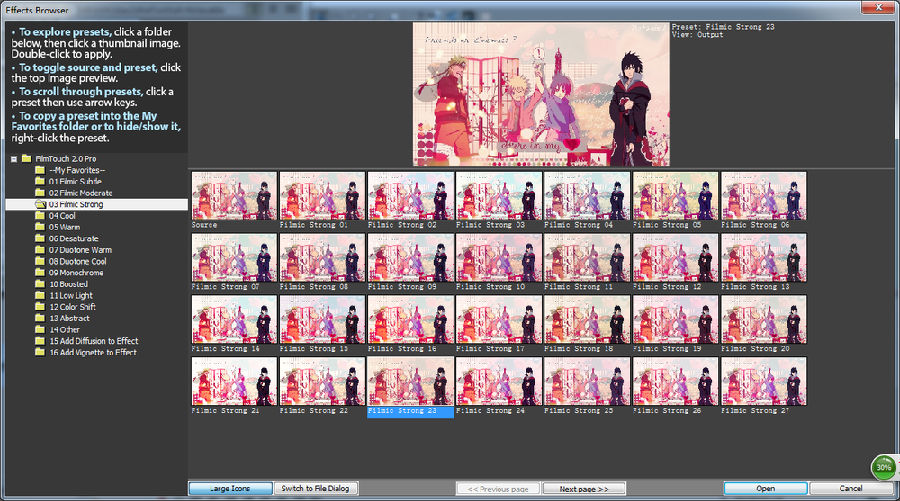Click the Previous page button

[498, 489]
